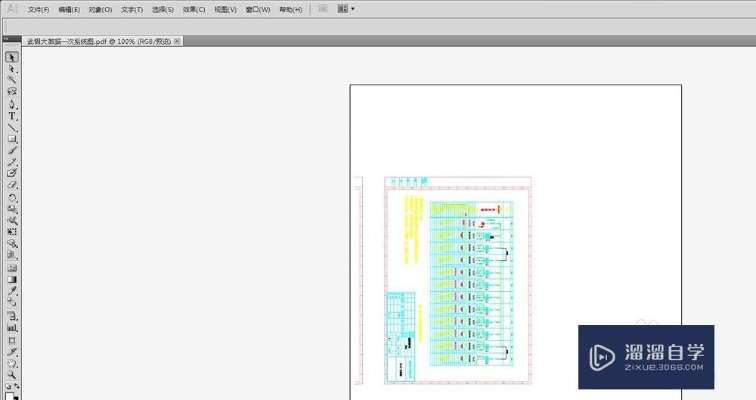Viewport: 756px width, 400px height.
Task: Open the Arrange Documents dropdown
Action: (x=346, y=9)
